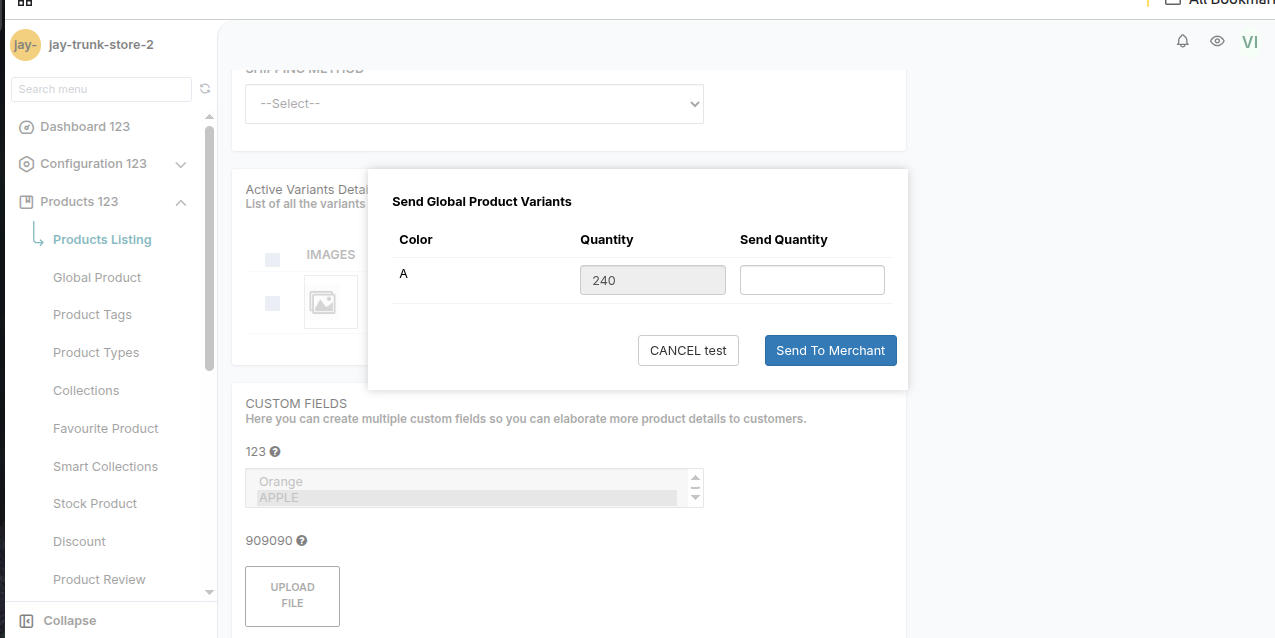Open Discount menu item
The width and height of the screenshot is (1275, 638).
(79, 542)
